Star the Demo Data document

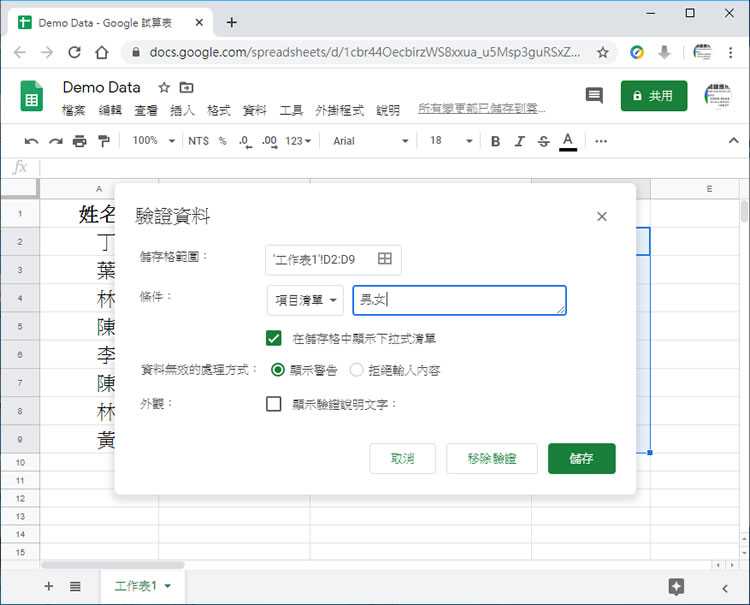[x=164, y=88]
